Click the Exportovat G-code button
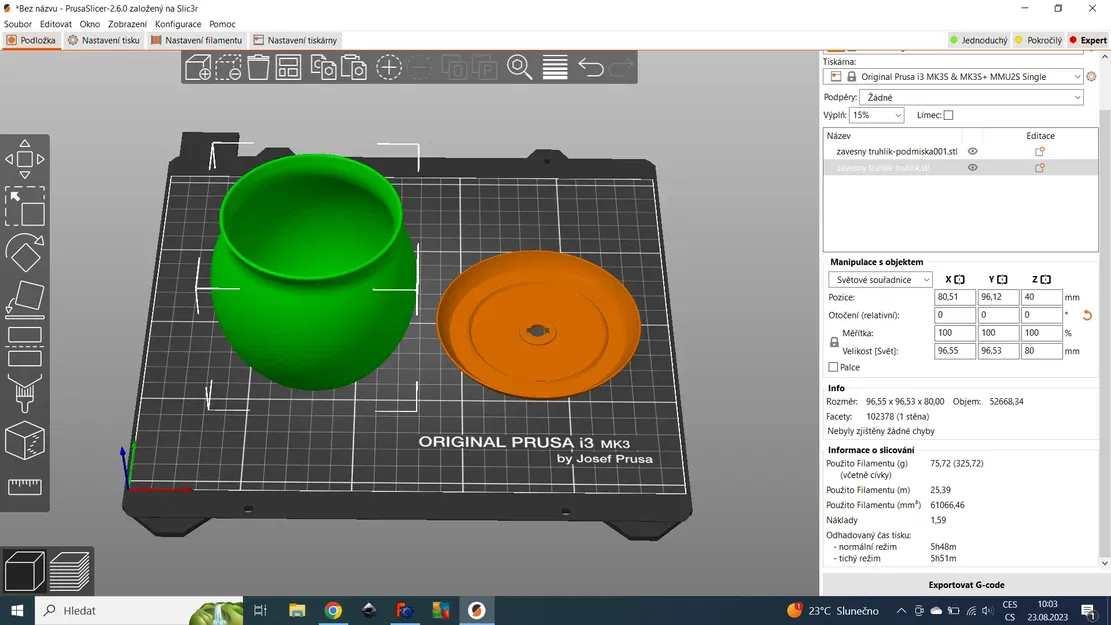 (x=966, y=585)
